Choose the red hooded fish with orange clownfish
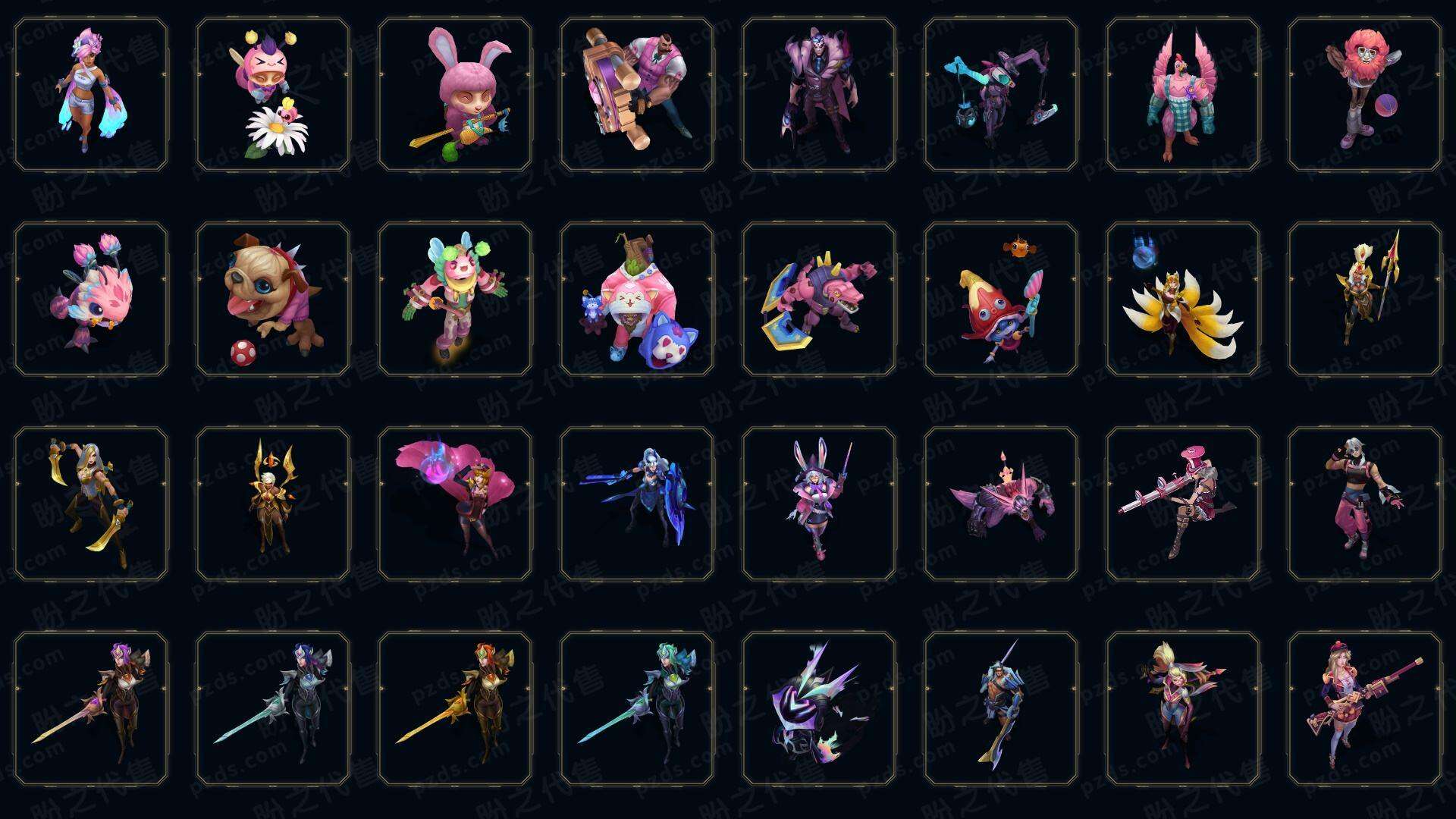Screen dimensions: 1456x819 click(x=1001, y=300)
